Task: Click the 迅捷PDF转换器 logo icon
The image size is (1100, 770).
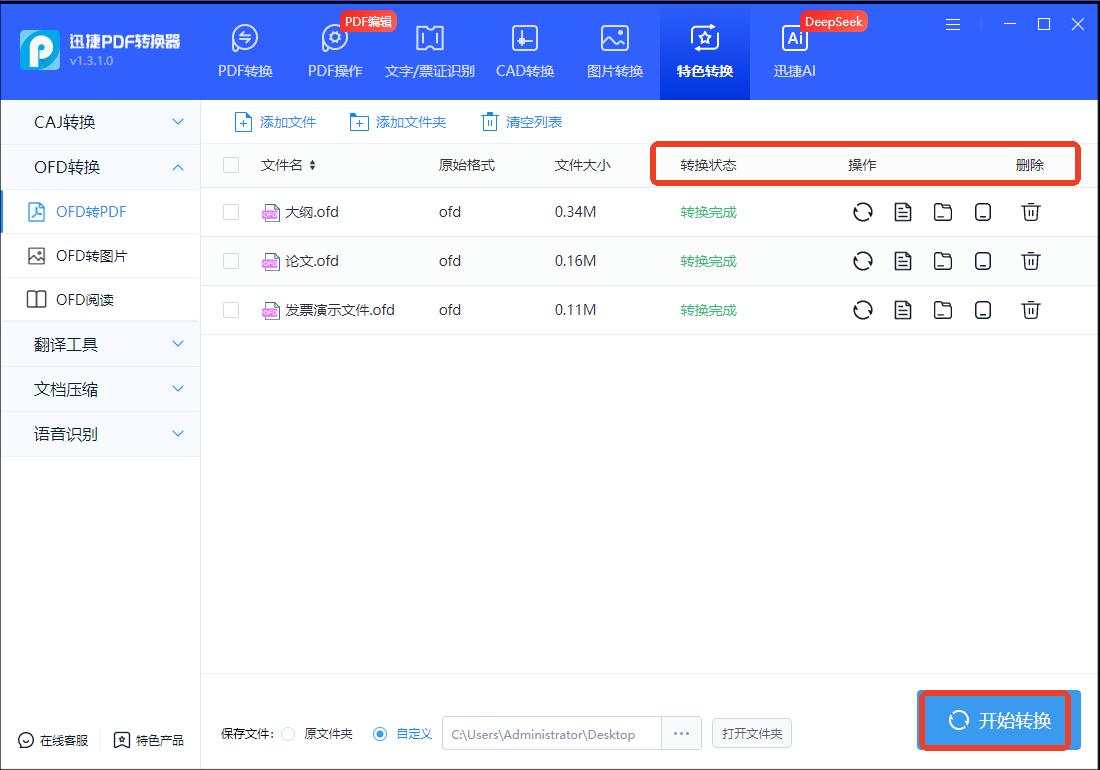Action: (40, 50)
